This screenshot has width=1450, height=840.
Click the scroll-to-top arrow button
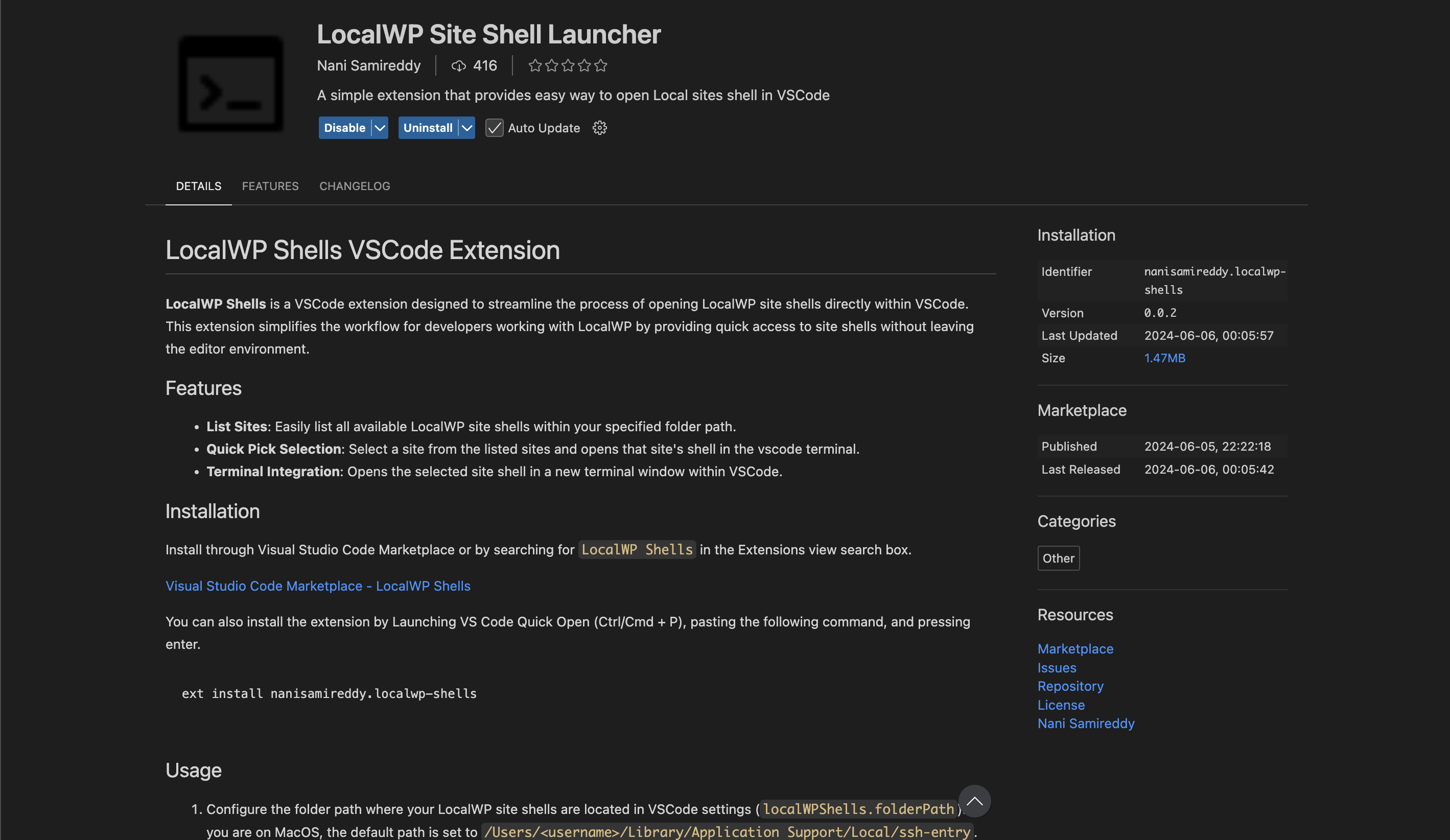point(974,801)
